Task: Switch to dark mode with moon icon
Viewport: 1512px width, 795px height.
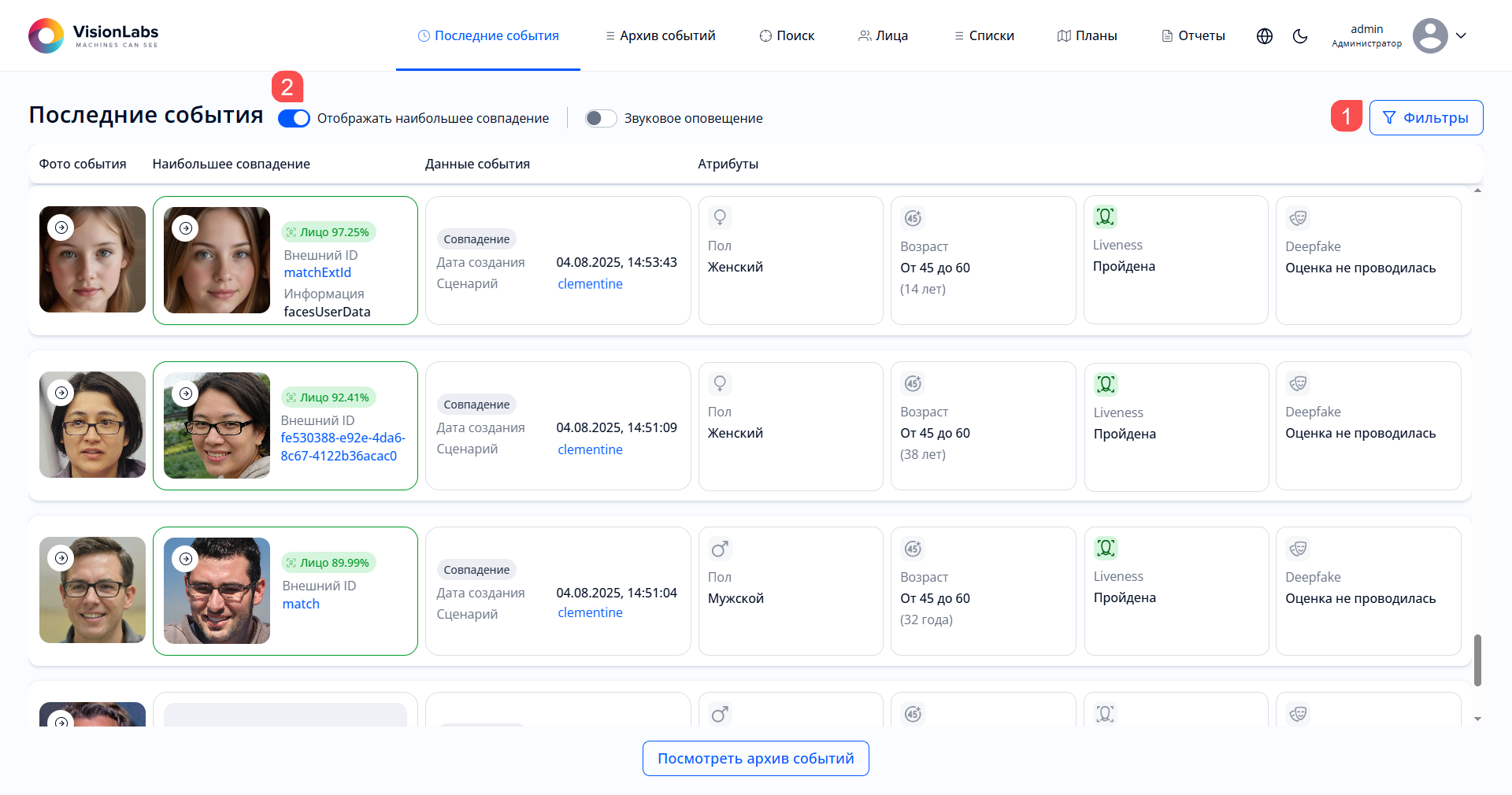Action: click(x=1300, y=36)
